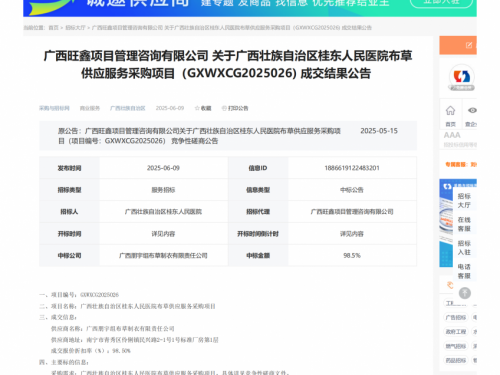This screenshot has height=375, width=500.
Task: Click the orange edit button in sidebar
Action: [458, 45]
